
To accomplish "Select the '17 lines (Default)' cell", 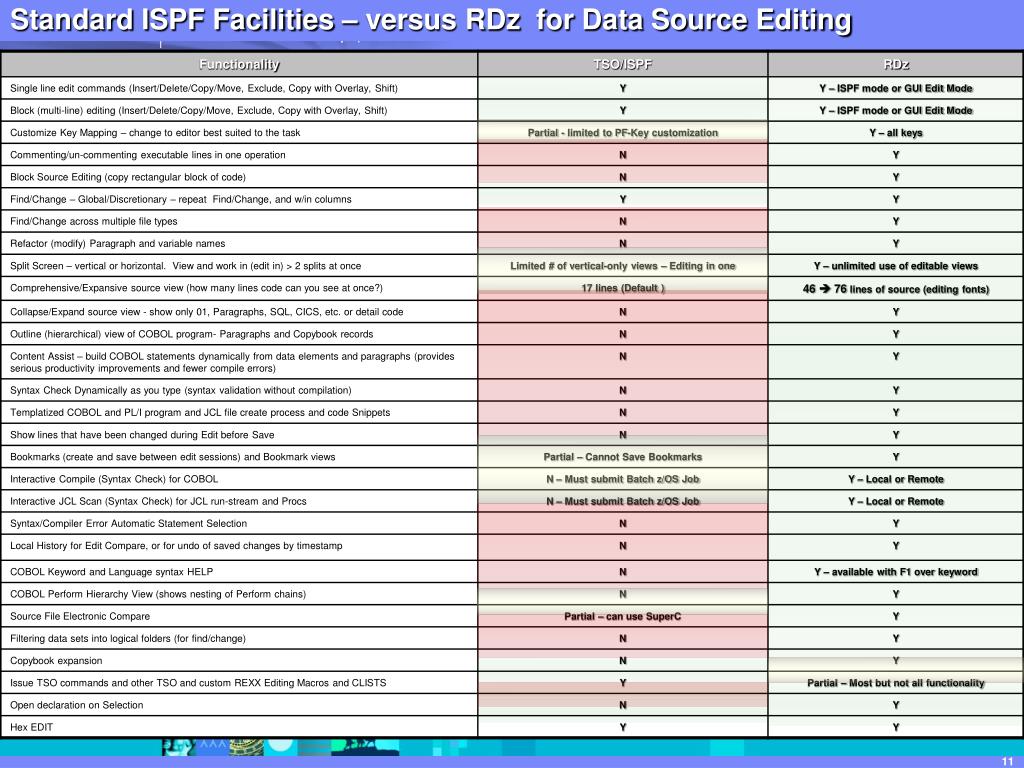I will point(622,288).
